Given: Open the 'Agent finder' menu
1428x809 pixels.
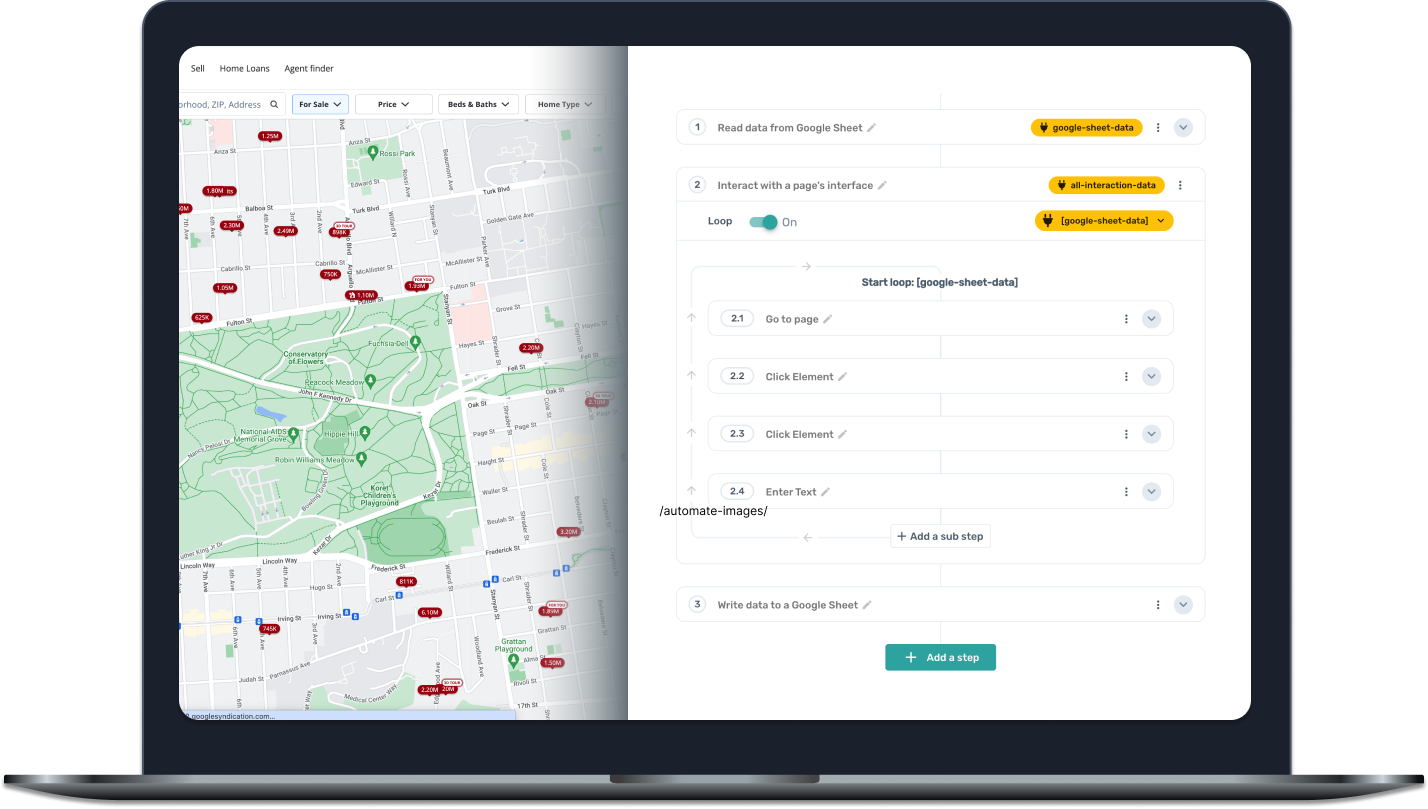Looking at the screenshot, I should pyautogui.click(x=308, y=68).
